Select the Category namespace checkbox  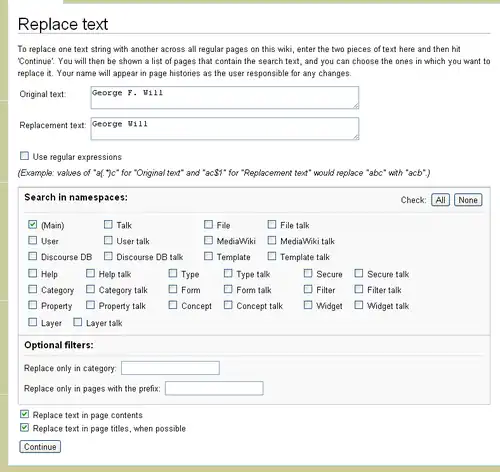click(x=32, y=289)
